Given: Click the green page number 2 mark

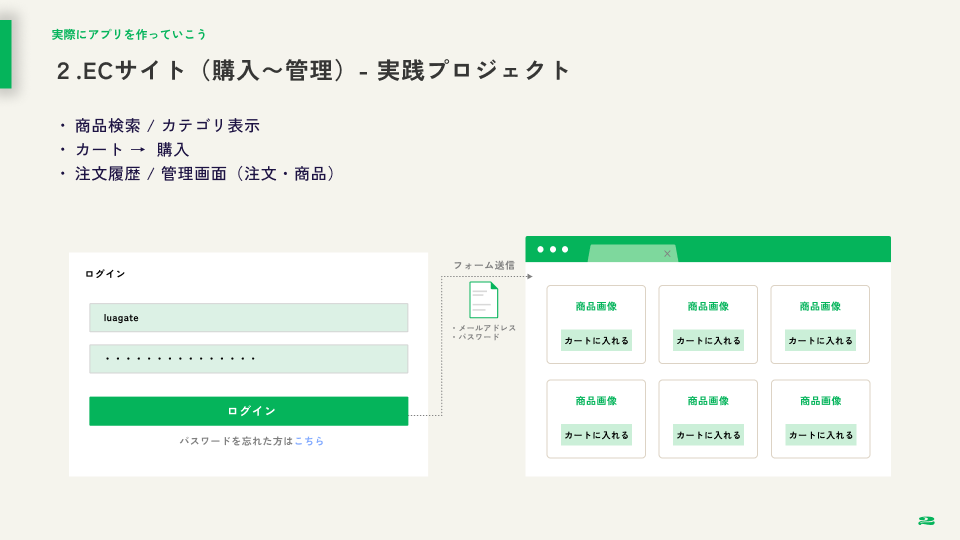Looking at the screenshot, I should pos(926,520).
